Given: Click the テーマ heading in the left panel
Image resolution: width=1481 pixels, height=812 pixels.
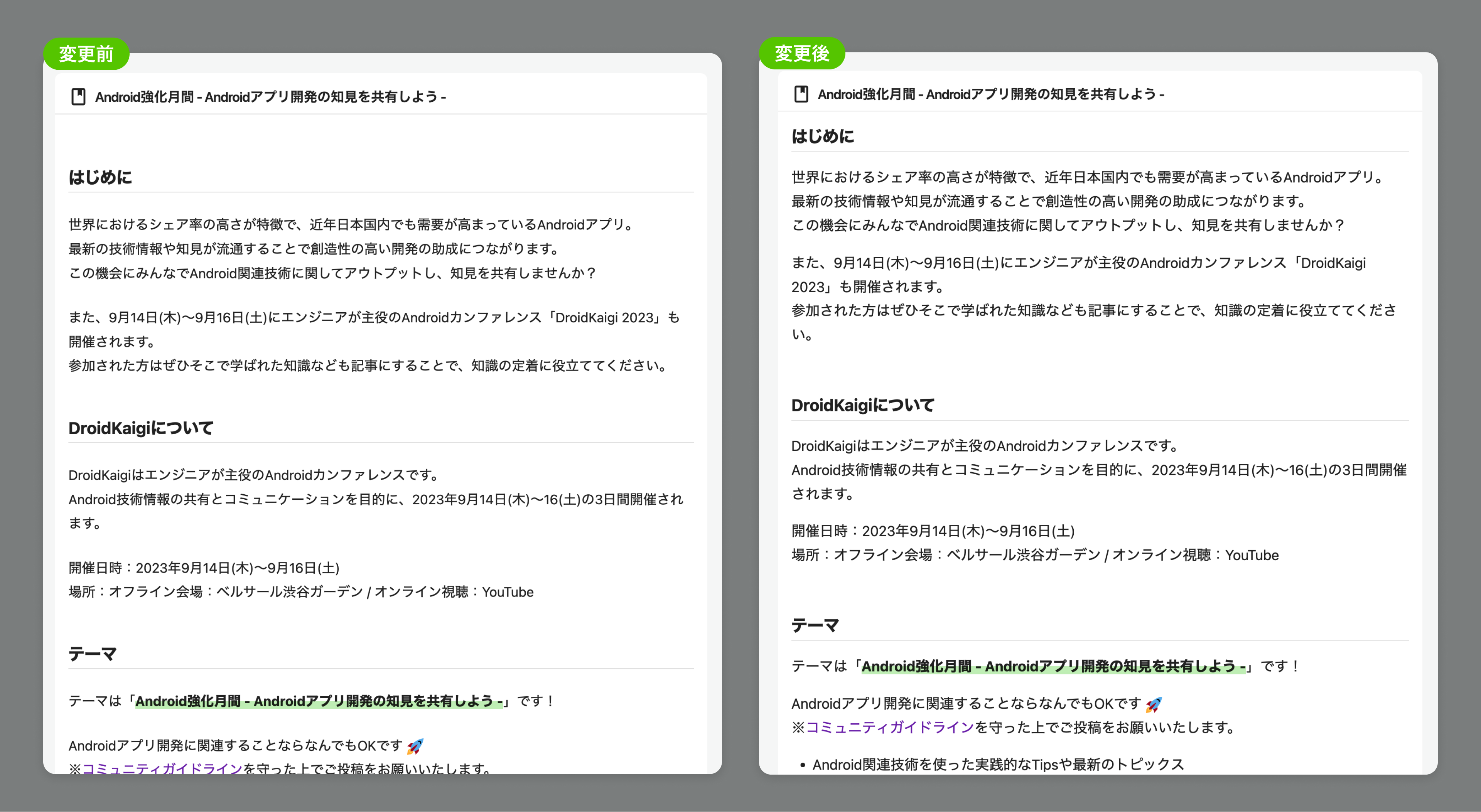Looking at the screenshot, I should click(x=93, y=654).
